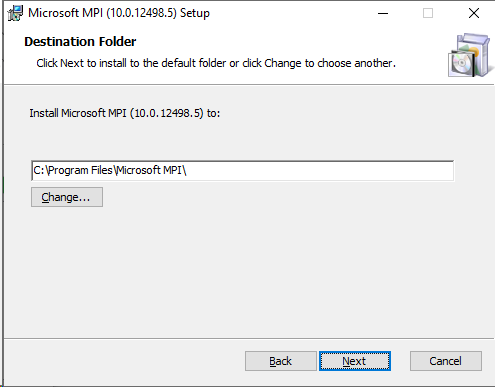Click the 'Destination Folder' heading
Image resolution: width=495 pixels, height=387 pixels.
tap(80, 42)
